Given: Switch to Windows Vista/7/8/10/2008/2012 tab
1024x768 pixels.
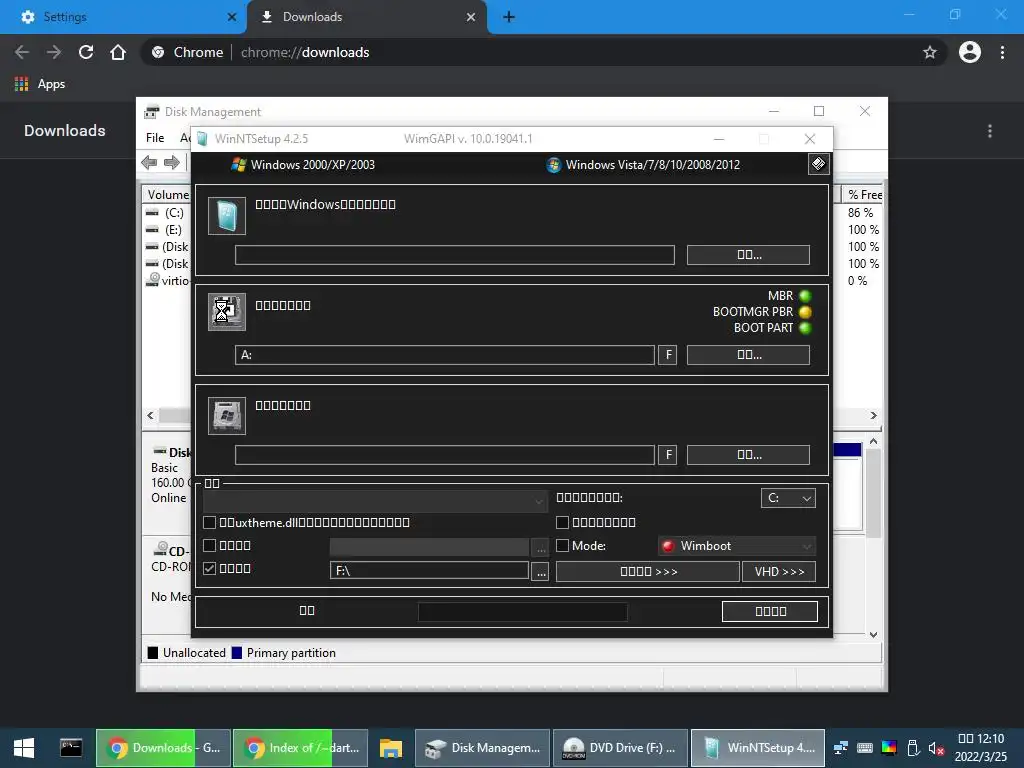Looking at the screenshot, I should click(x=643, y=165).
